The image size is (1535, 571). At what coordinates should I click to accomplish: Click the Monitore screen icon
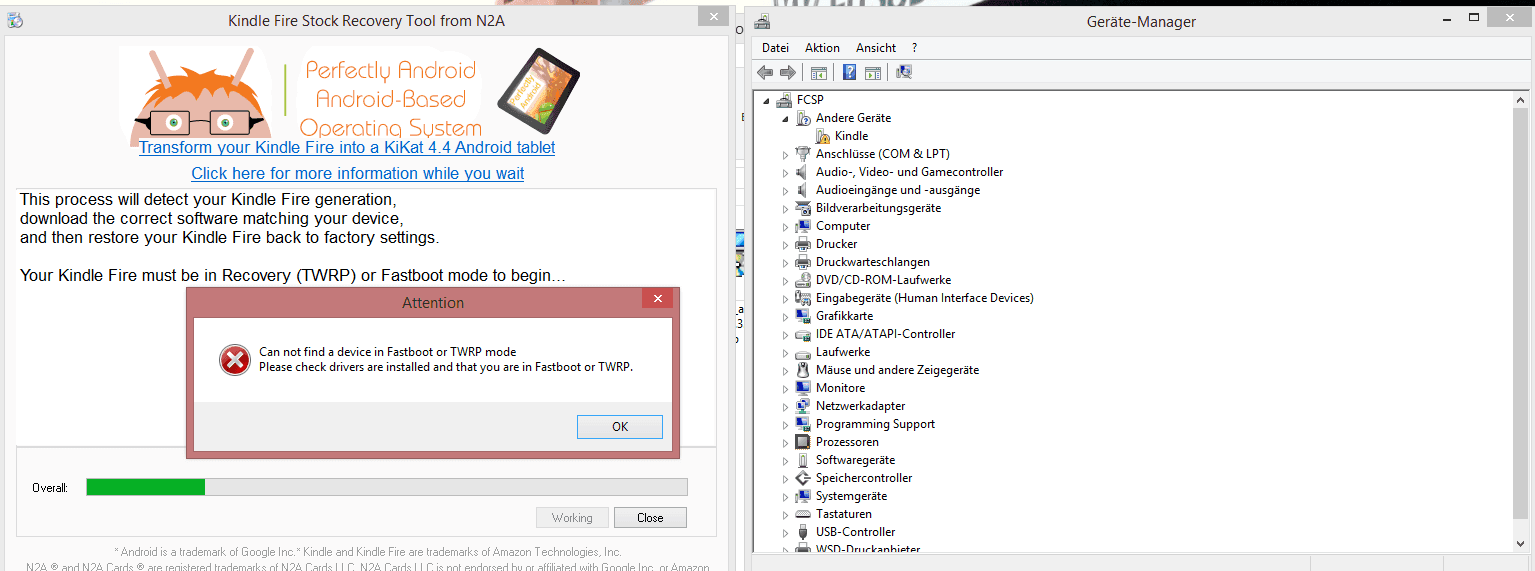click(x=803, y=388)
